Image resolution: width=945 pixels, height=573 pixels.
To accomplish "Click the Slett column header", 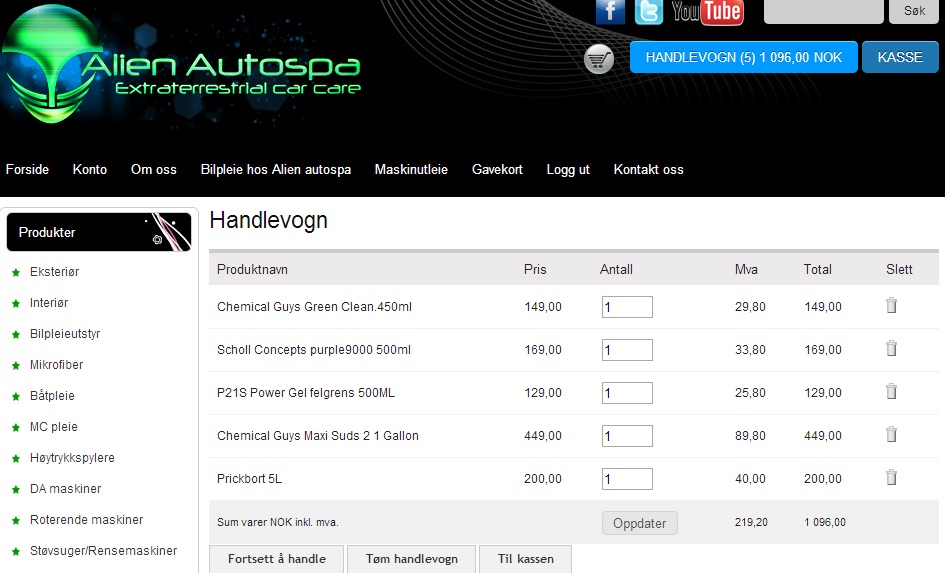I will [899, 269].
